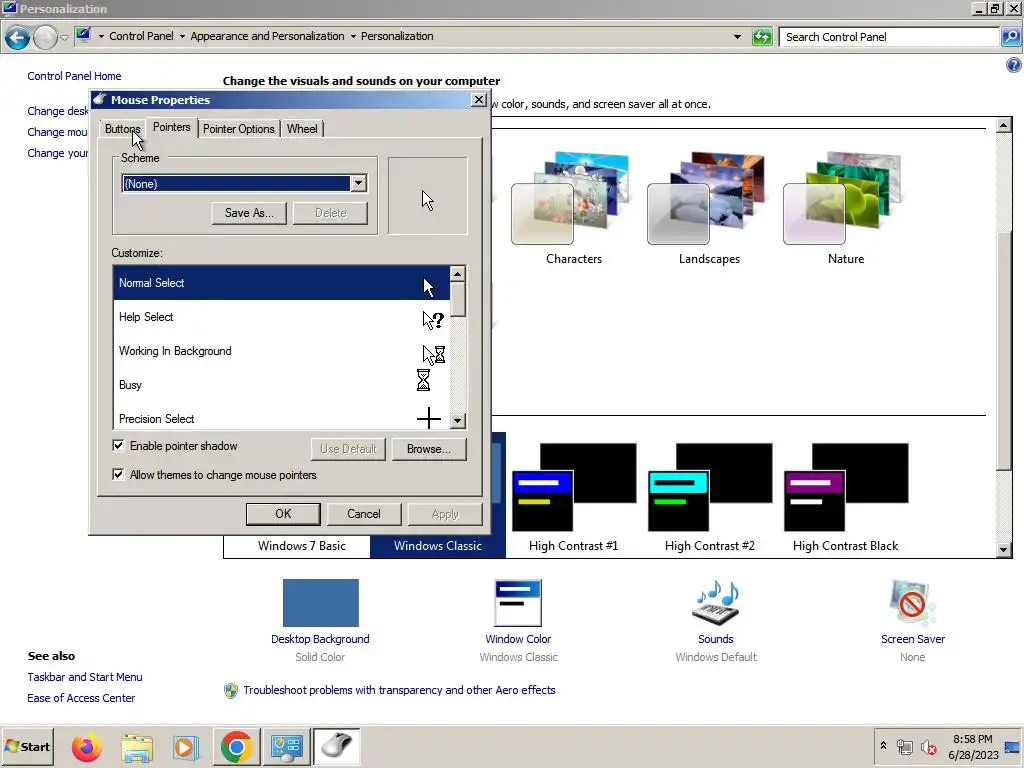Open Windows Explorer from the taskbar
Viewport: 1024px width, 768px height.
click(136, 746)
